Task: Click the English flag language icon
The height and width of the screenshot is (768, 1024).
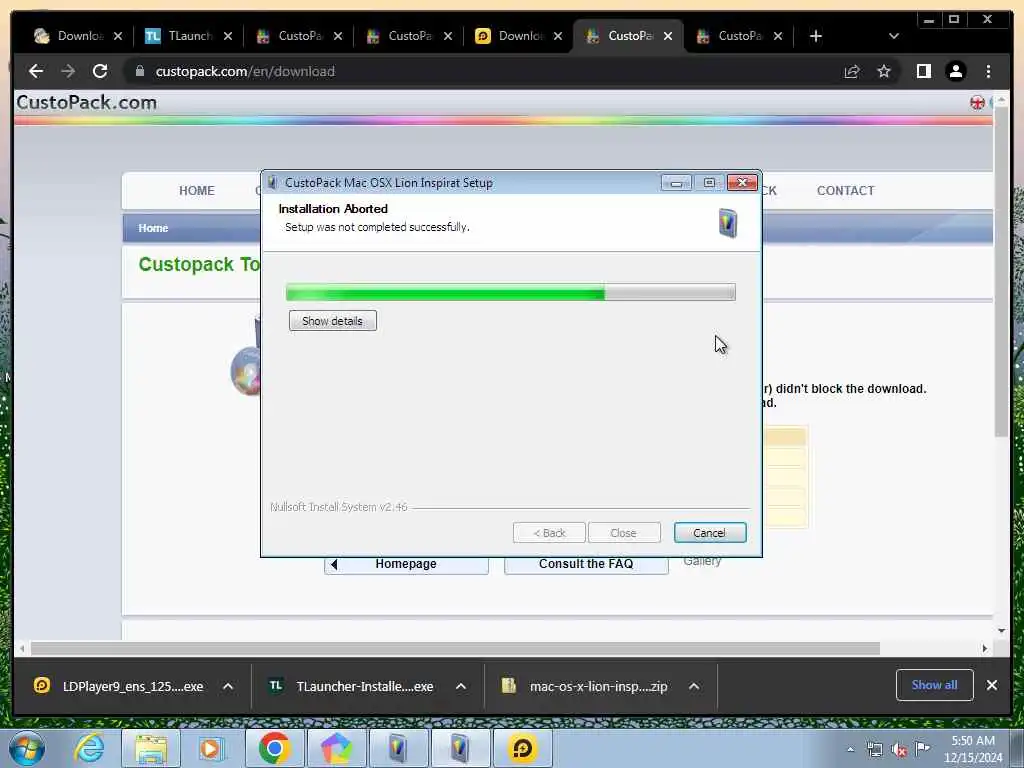Action: coord(977,103)
